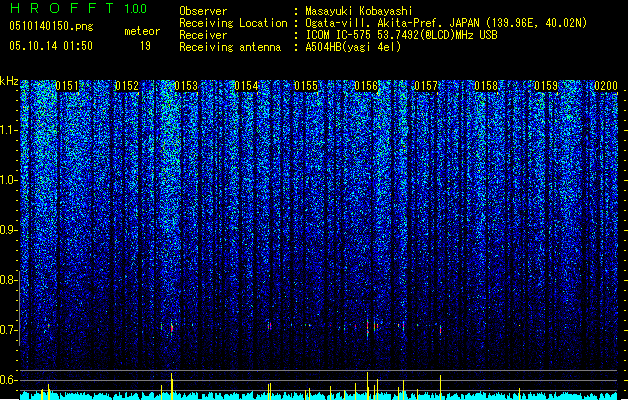Image resolution: width=629 pixels, height=400 pixels.
Task: Click the 1.0 frequency axis label
Action: coord(9,180)
